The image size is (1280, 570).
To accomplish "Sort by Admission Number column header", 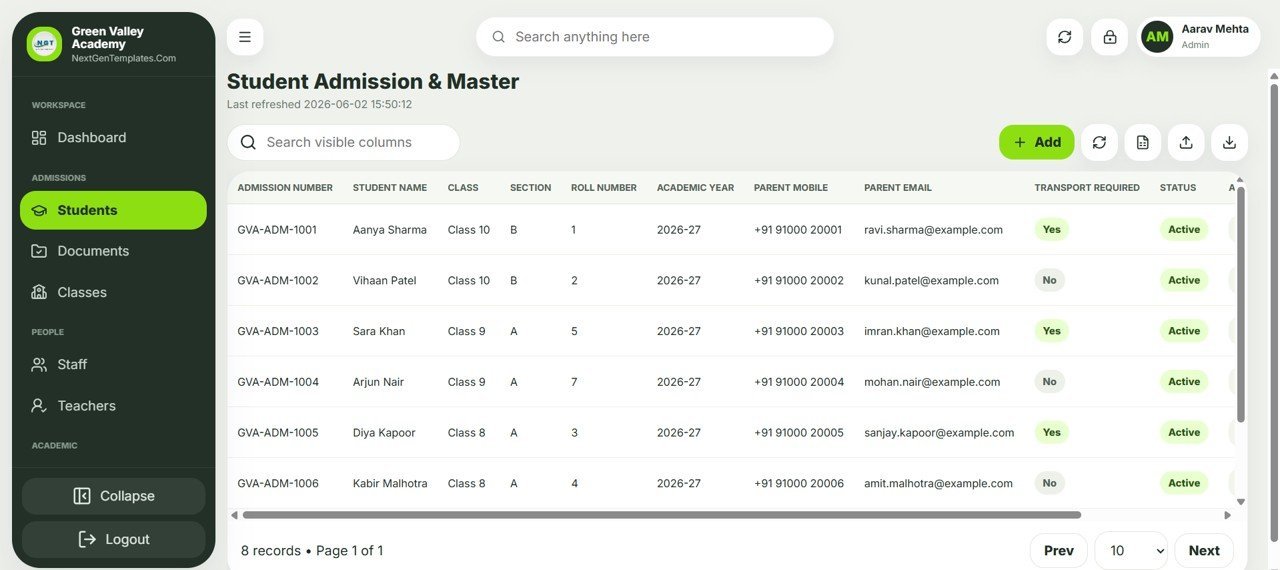I will tap(285, 188).
